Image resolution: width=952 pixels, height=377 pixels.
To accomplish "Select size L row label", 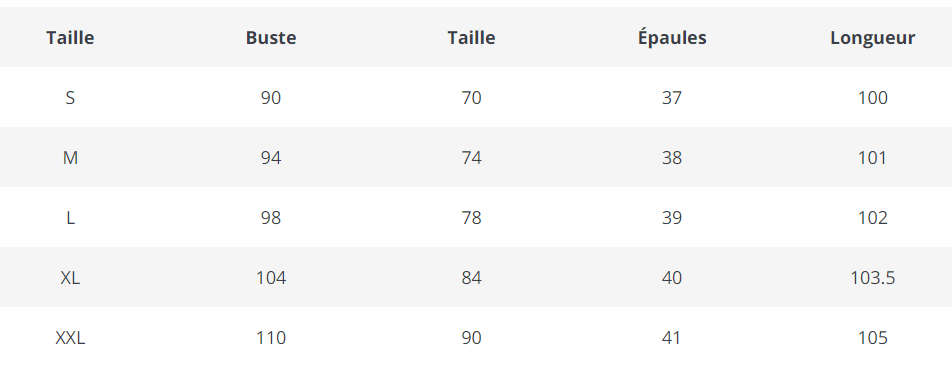I will pos(70,218).
